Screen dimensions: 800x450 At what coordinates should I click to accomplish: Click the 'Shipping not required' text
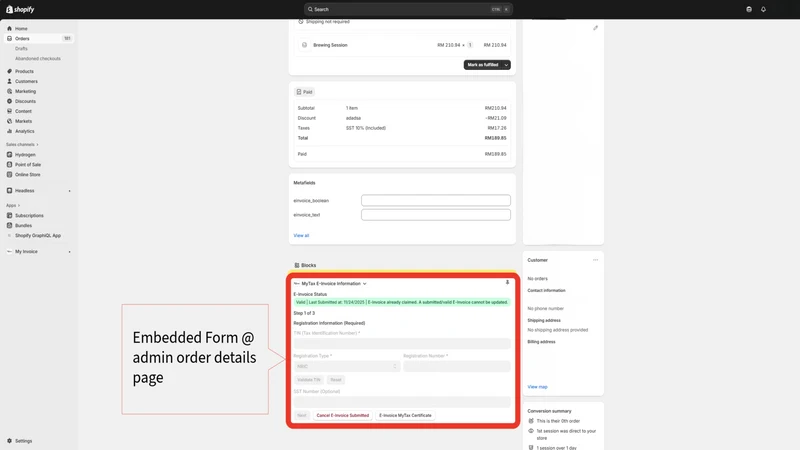pyautogui.click(x=328, y=21)
